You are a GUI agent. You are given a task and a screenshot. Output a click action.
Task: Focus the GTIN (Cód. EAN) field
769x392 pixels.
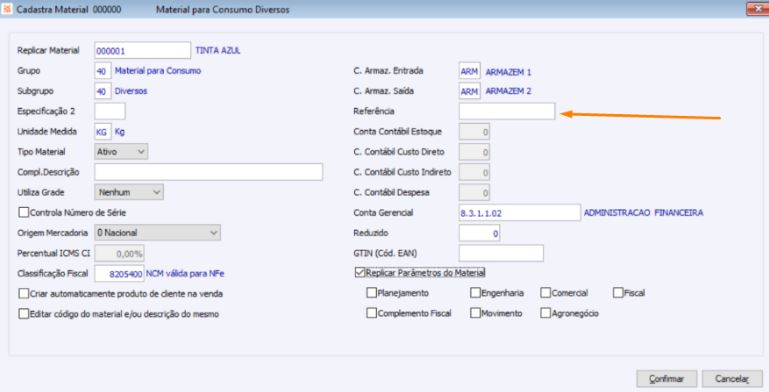pyautogui.click(x=501, y=253)
